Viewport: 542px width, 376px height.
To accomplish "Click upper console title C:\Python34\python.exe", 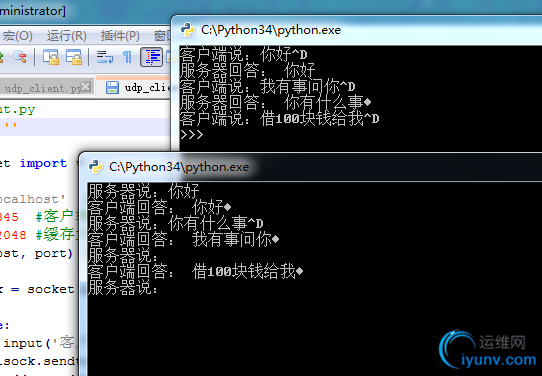I will click(271, 30).
